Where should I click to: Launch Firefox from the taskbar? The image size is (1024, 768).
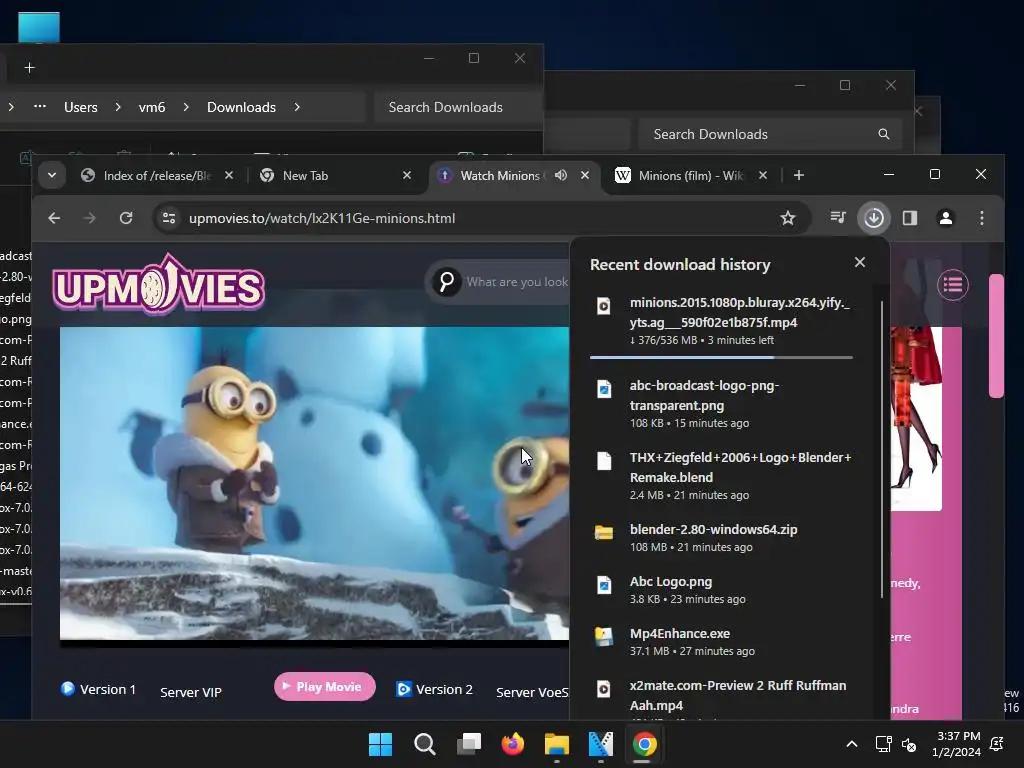pyautogui.click(x=513, y=744)
